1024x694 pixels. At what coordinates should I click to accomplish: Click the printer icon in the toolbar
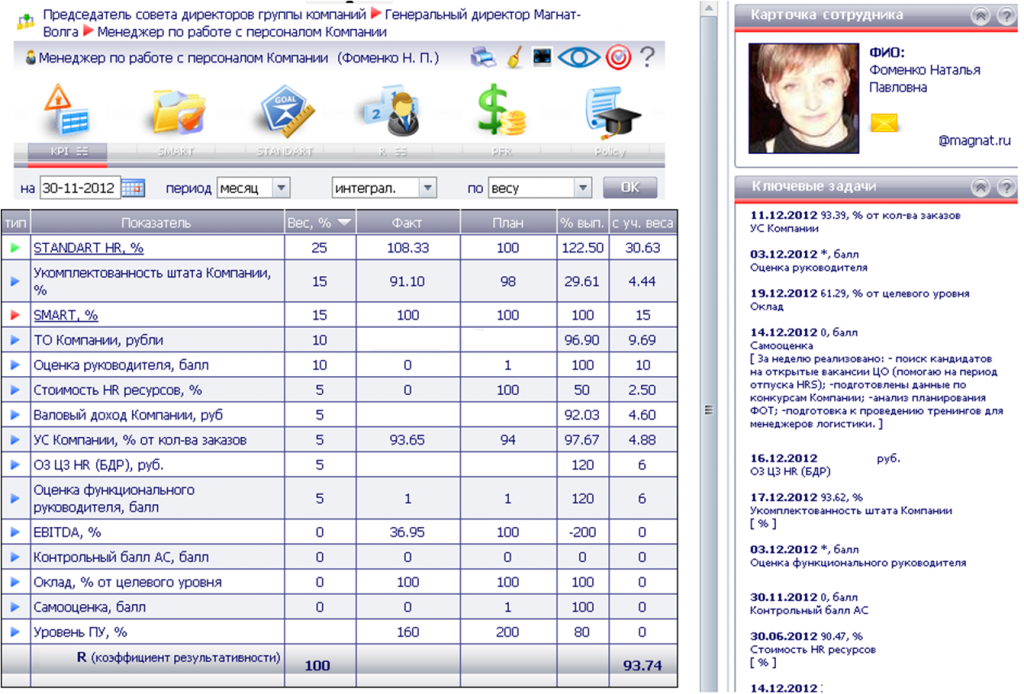tap(483, 58)
